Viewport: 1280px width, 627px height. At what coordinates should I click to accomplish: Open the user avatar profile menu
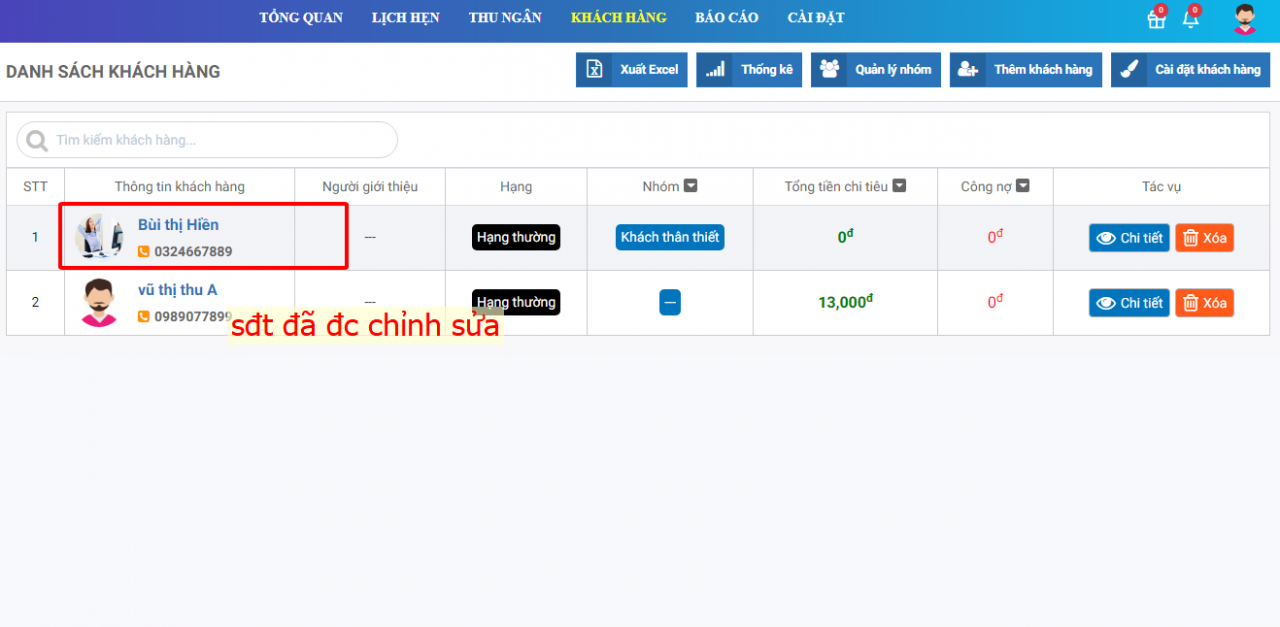[x=1244, y=20]
